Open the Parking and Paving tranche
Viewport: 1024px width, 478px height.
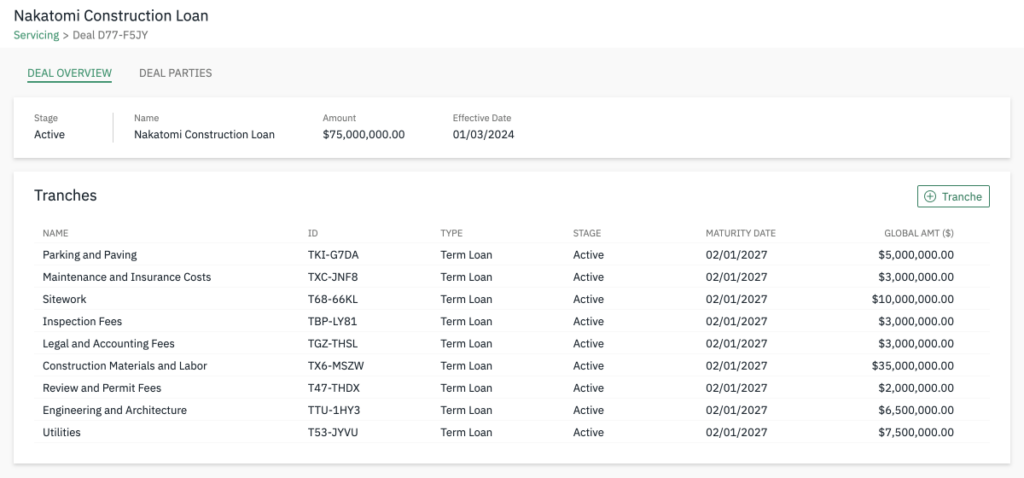click(90, 255)
